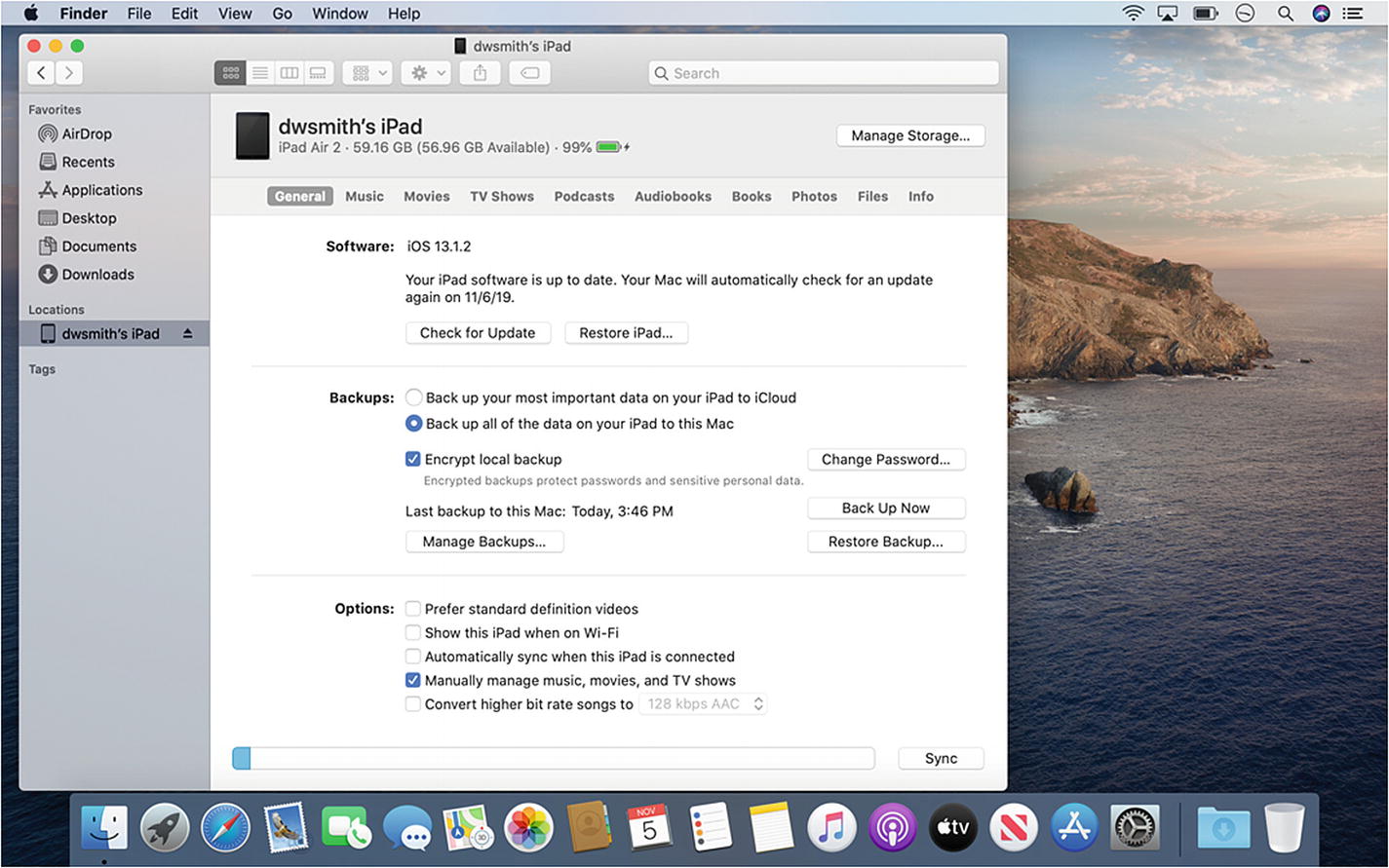The height and width of the screenshot is (868, 1389).
Task: Click Manage Backups button
Action: (484, 542)
